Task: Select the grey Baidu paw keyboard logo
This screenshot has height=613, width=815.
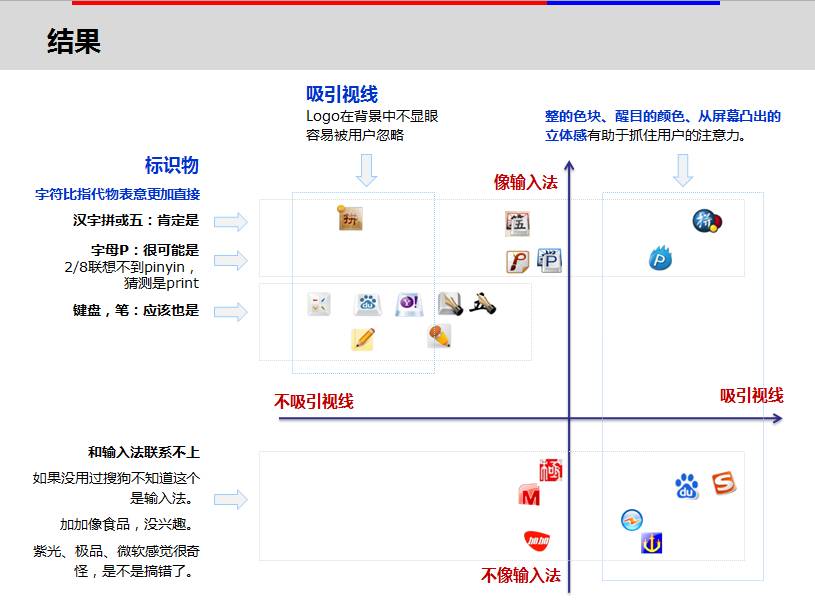Action: (367, 305)
